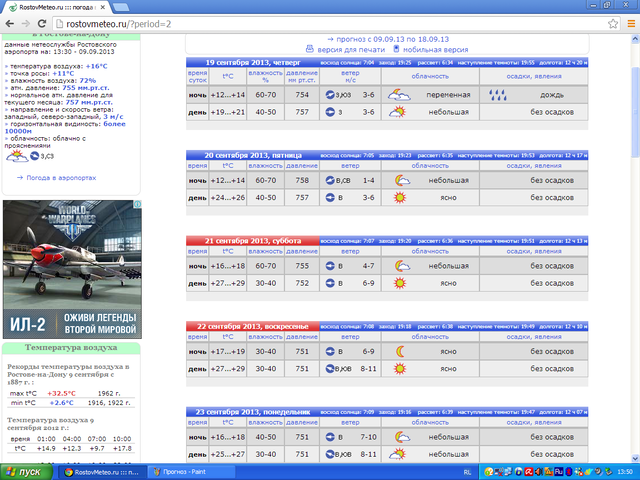Click current wind direction icon in sidebar
The image size is (640, 480).
click(x=34, y=156)
